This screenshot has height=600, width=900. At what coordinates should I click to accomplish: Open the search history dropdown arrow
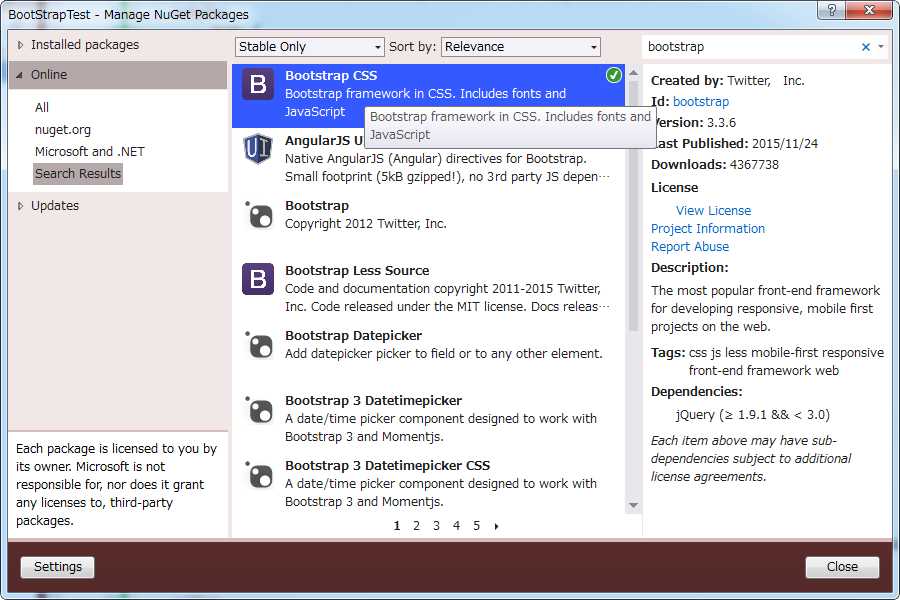[880, 47]
